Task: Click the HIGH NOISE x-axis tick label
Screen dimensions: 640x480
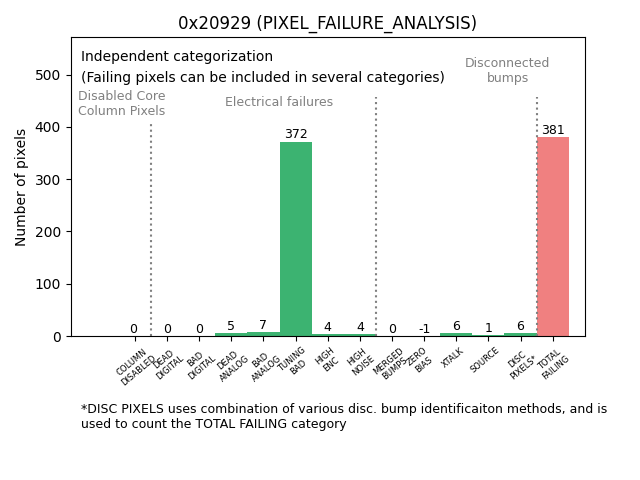Action: [360, 362]
